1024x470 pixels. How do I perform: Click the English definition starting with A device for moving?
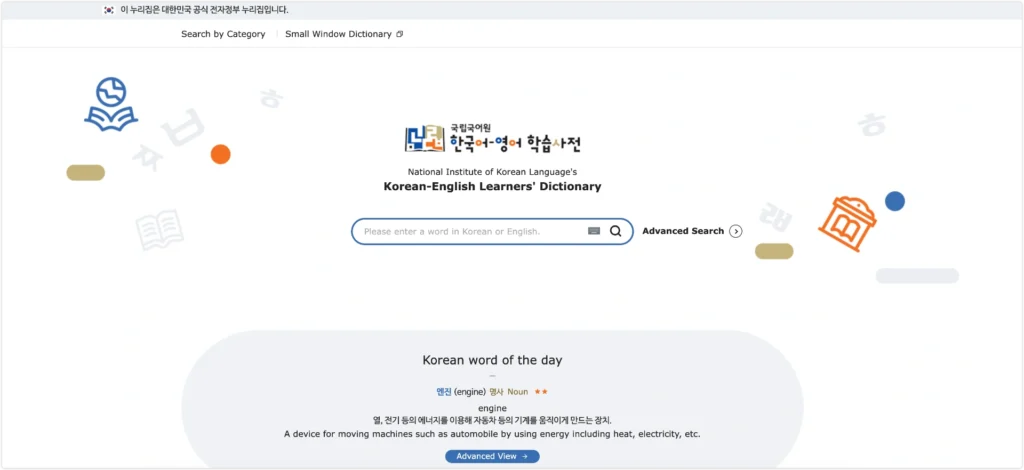pyautogui.click(x=492, y=434)
